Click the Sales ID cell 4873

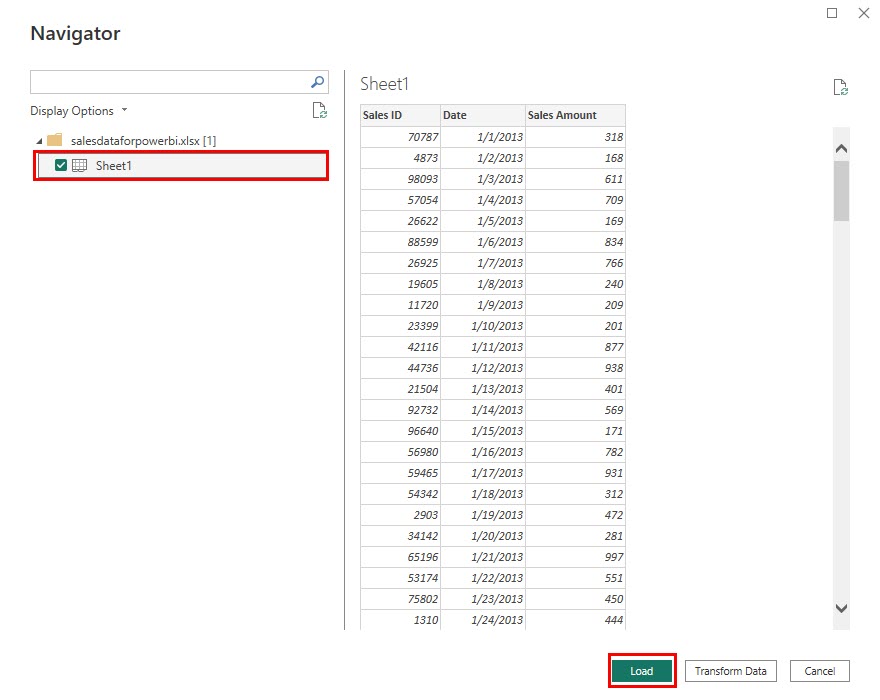point(400,158)
